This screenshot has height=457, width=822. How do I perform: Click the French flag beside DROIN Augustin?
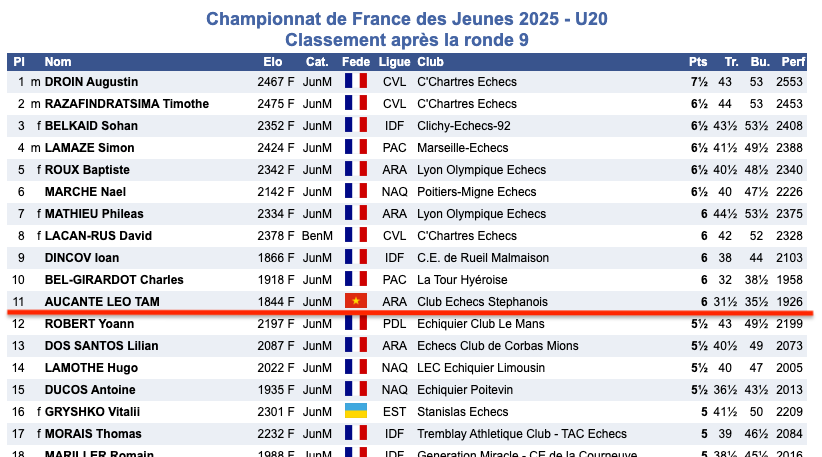pyautogui.click(x=356, y=81)
